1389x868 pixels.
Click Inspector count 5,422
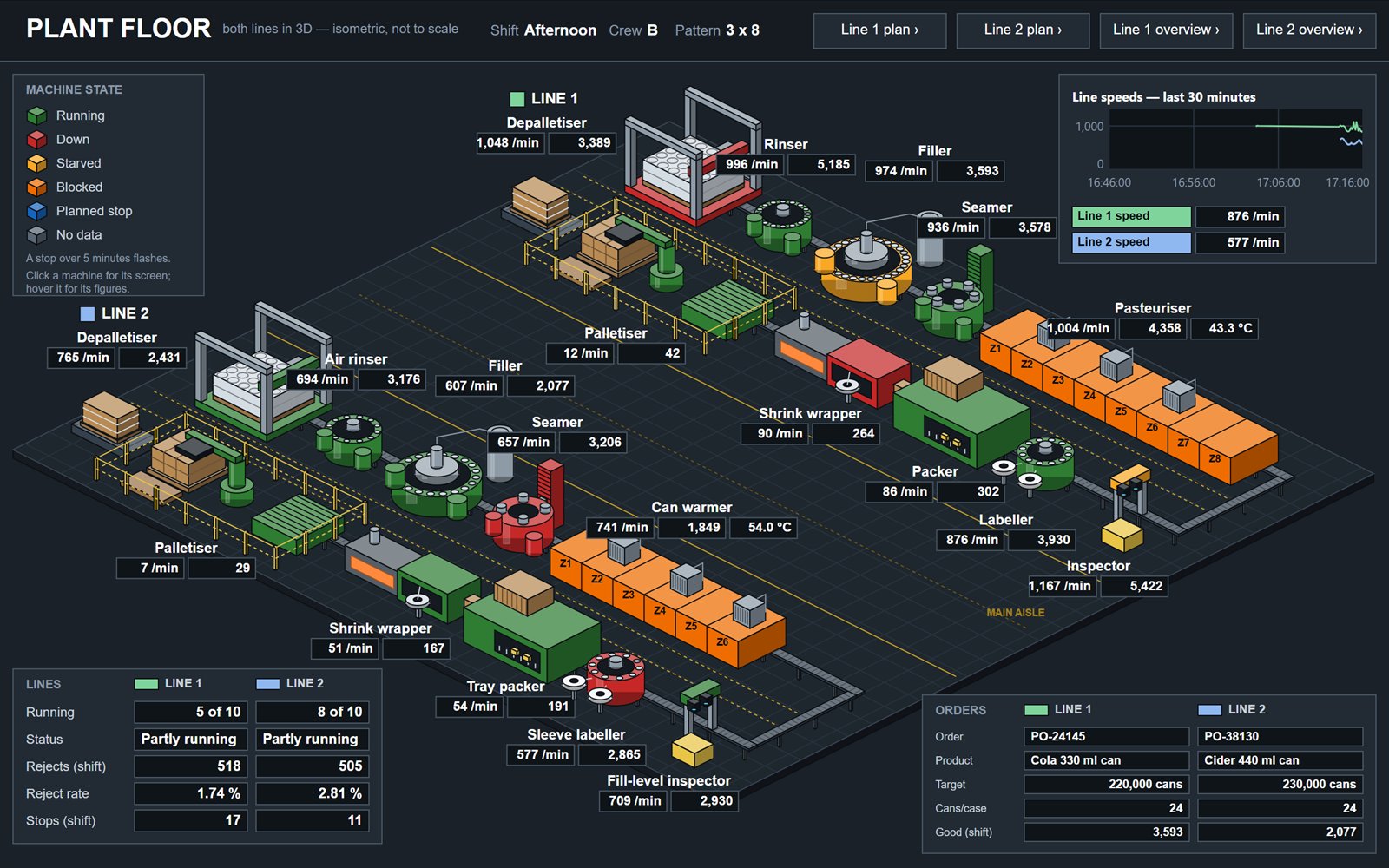tap(1134, 586)
